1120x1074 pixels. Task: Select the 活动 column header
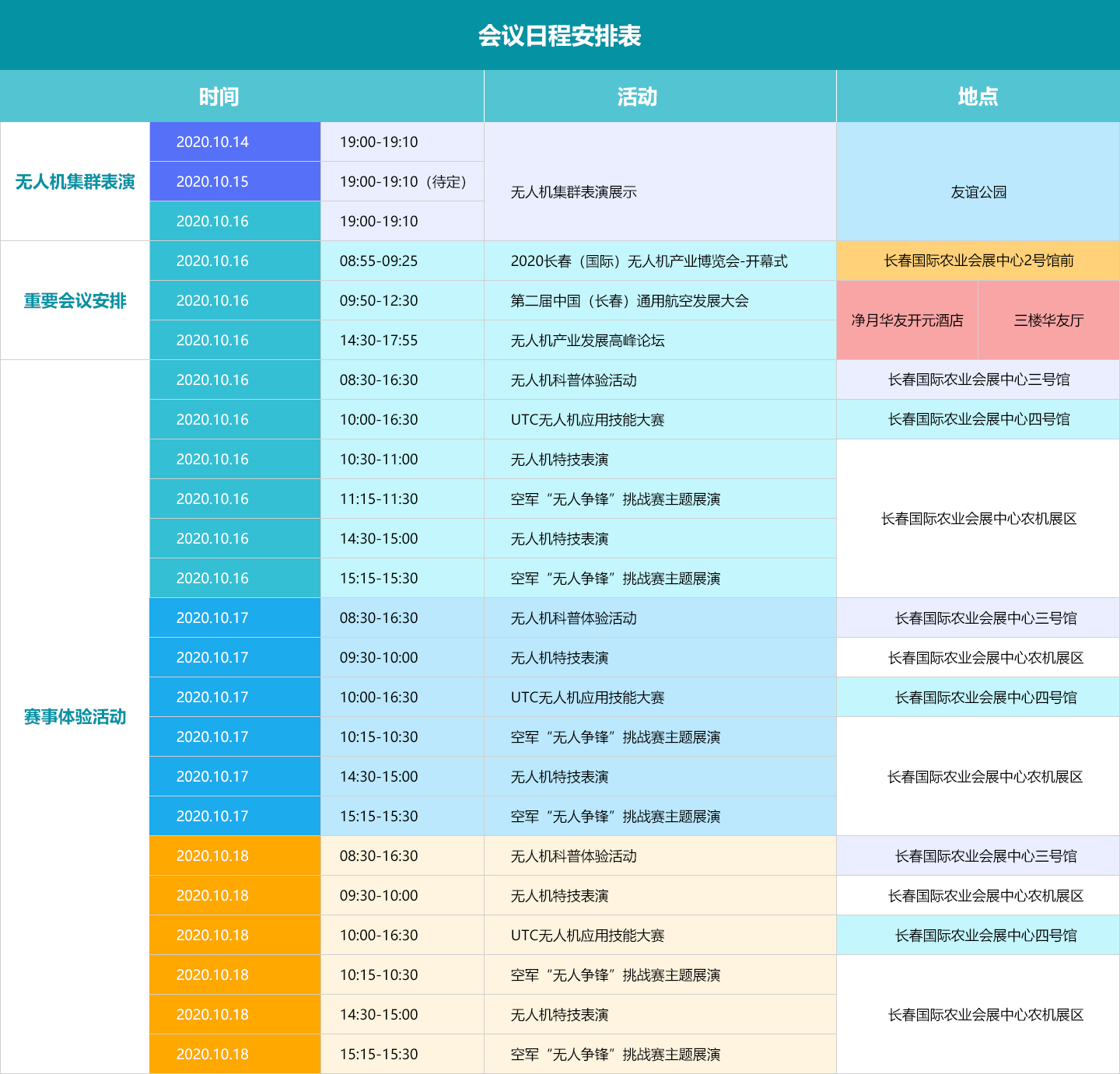(660, 96)
